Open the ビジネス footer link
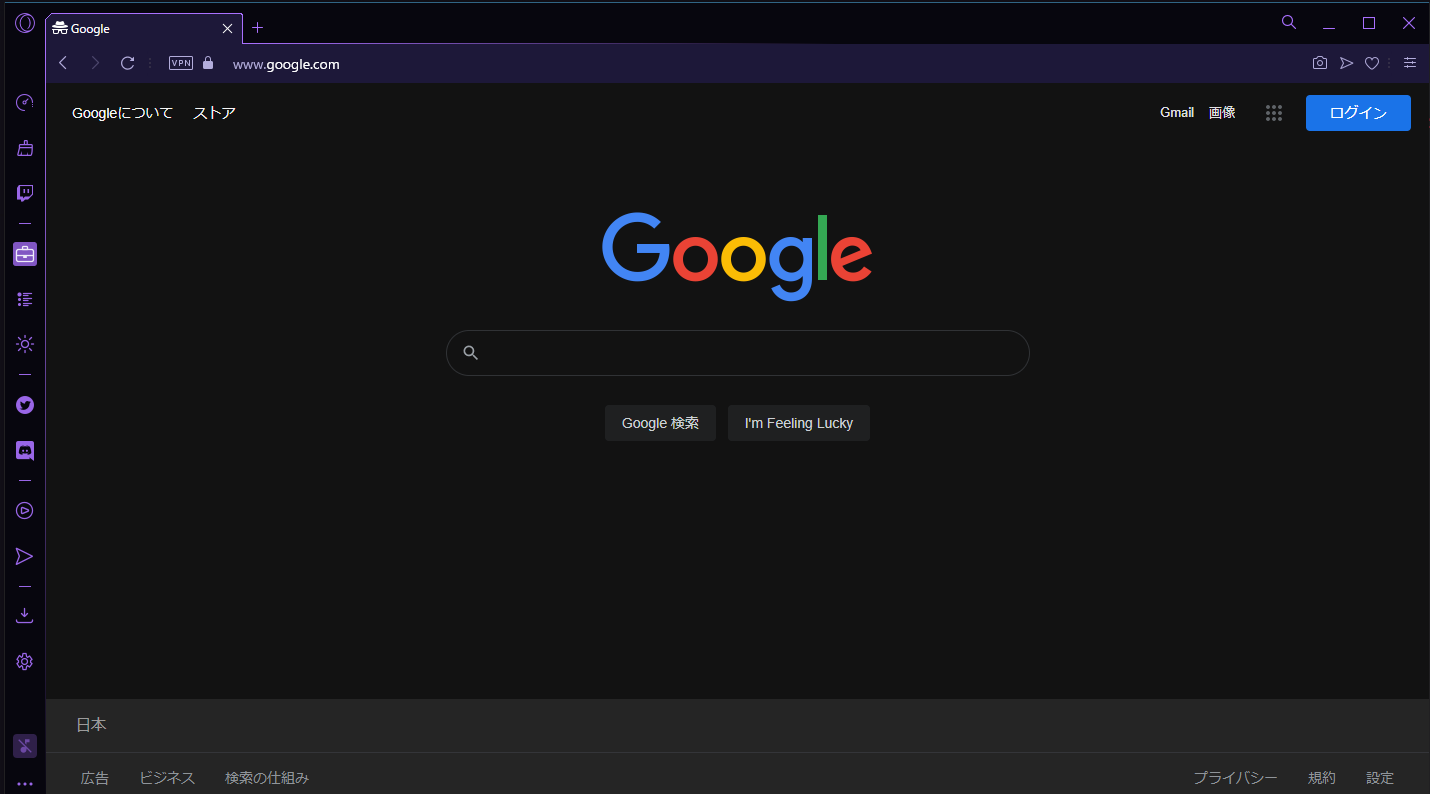 tap(167, 778)
